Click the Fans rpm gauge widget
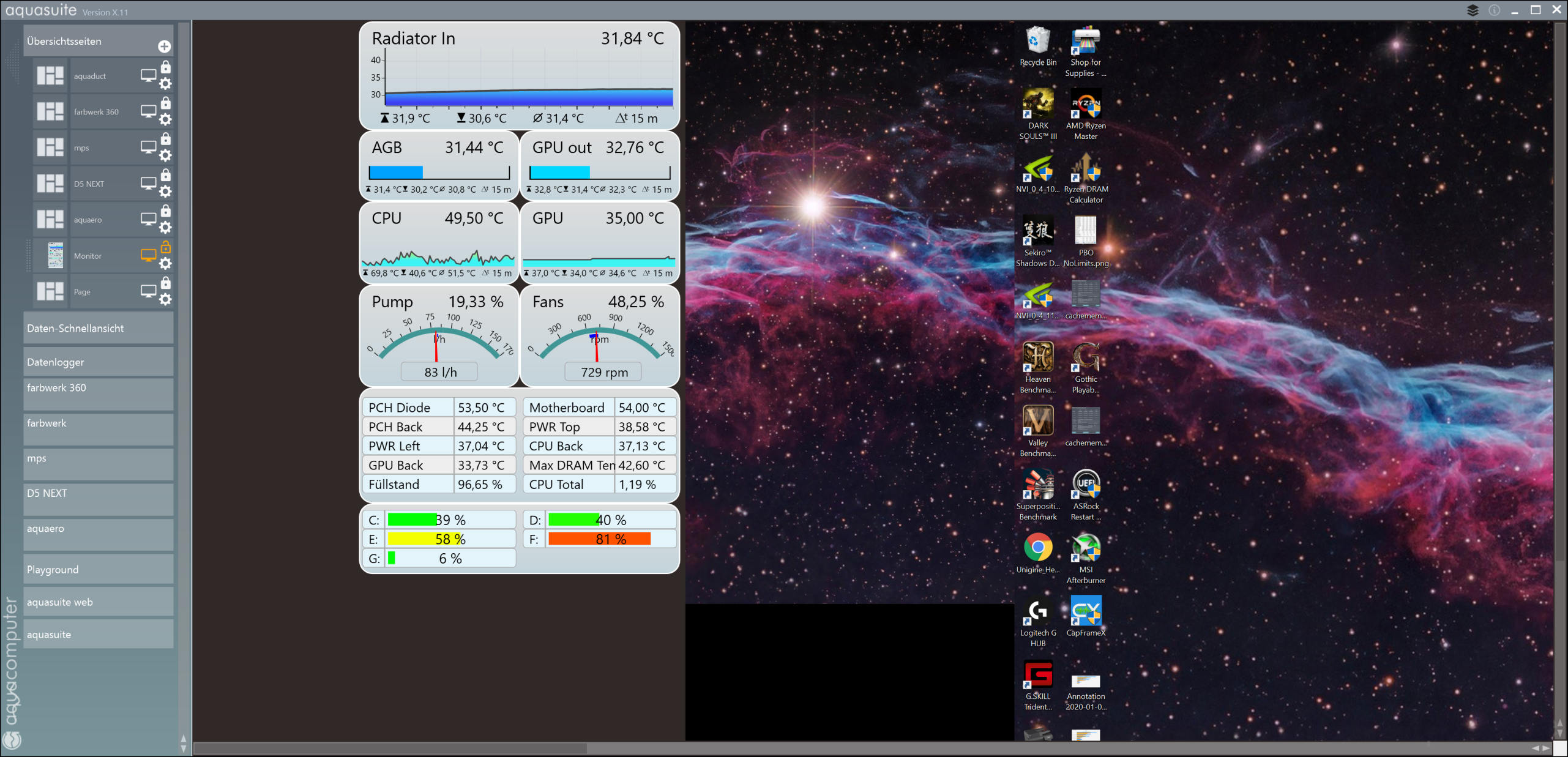The width and height of the screenshot is (1568, 757). click(599, 336)
